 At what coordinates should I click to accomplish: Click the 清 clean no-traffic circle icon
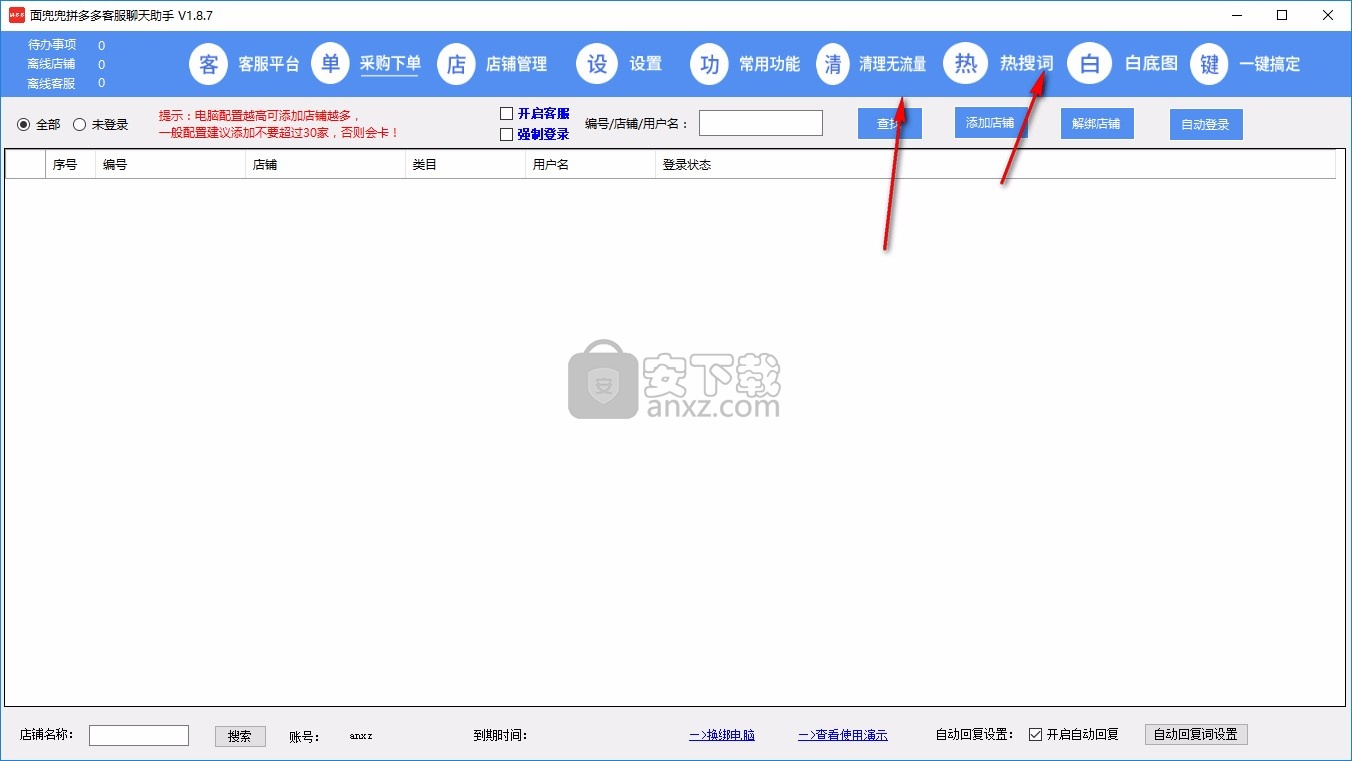(x=834, y=64)
